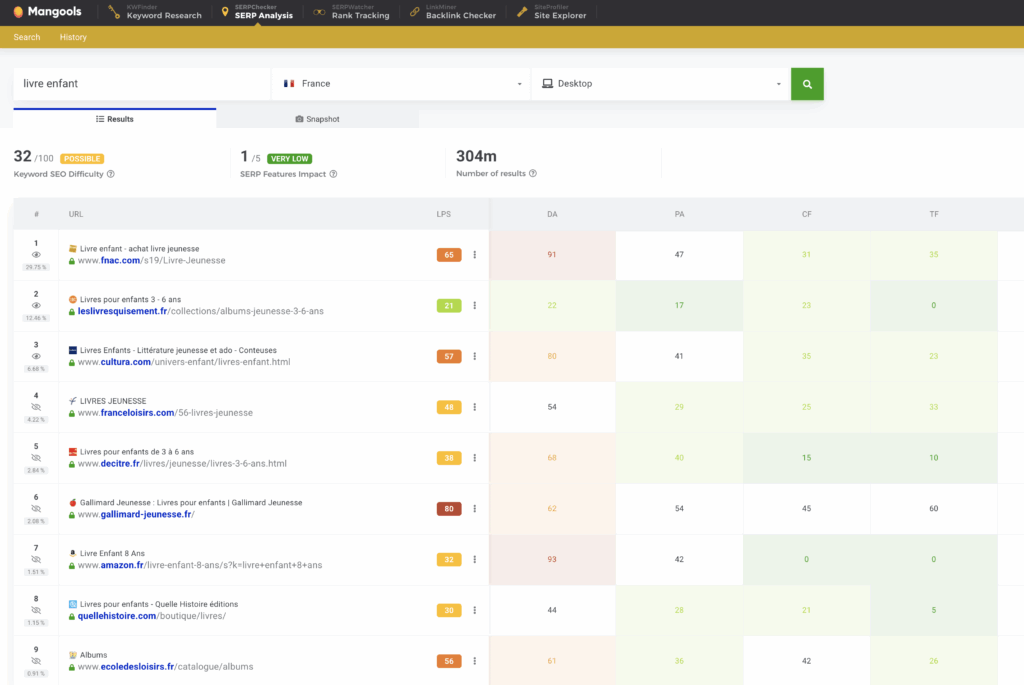The image size is (1024, 685).
Task: Click the Gallimard Jeunesse favicon in row 6
Action: tap(72, 503)
